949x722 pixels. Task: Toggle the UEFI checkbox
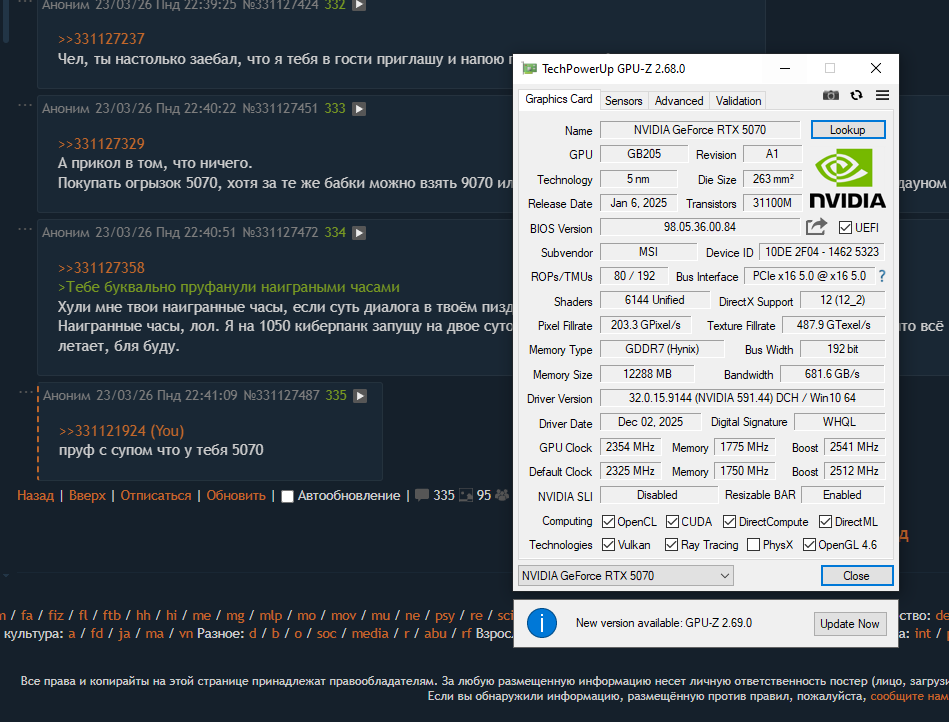click(845, 228)
